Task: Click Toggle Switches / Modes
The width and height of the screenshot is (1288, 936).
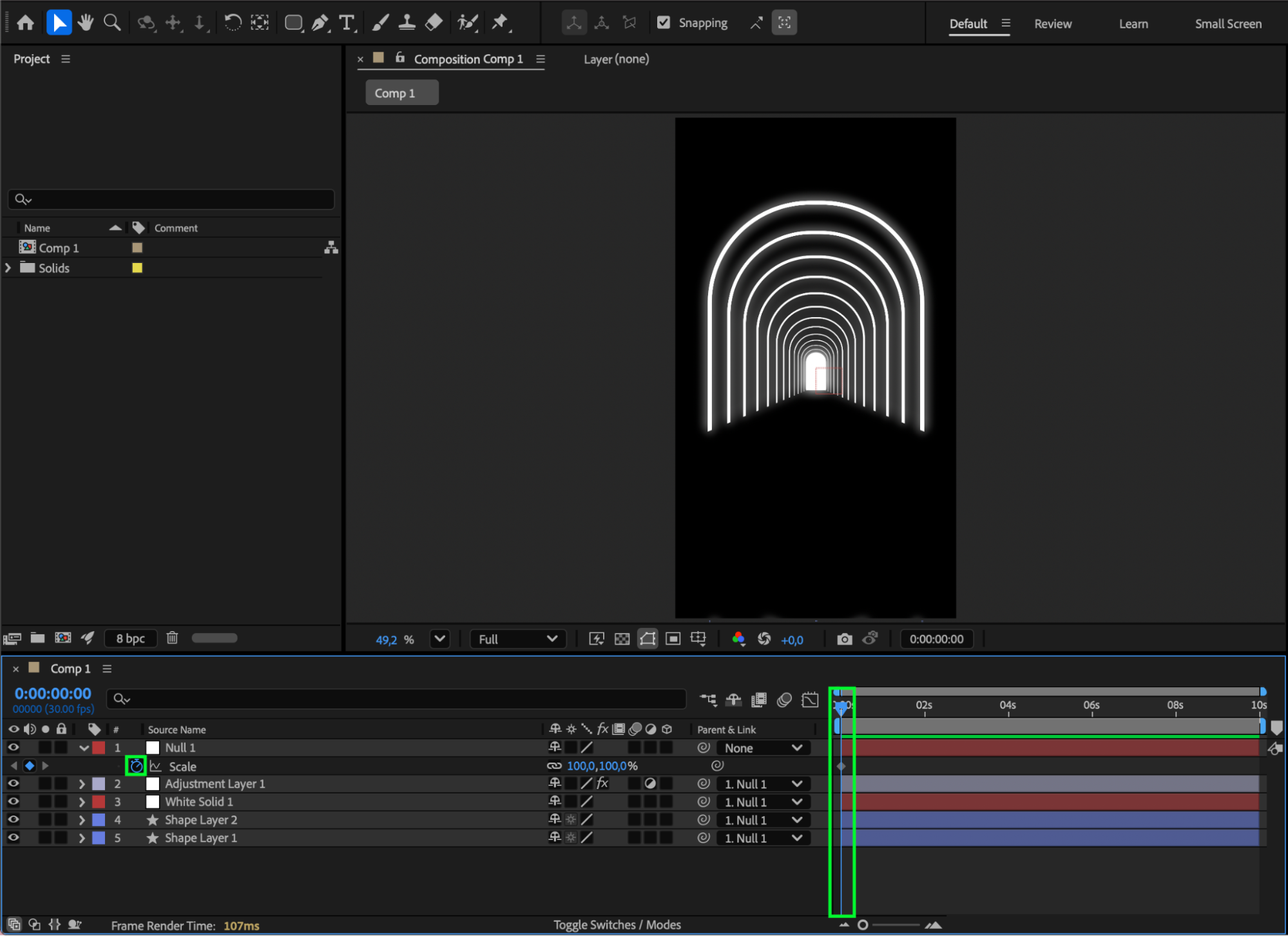Action: 617,924
